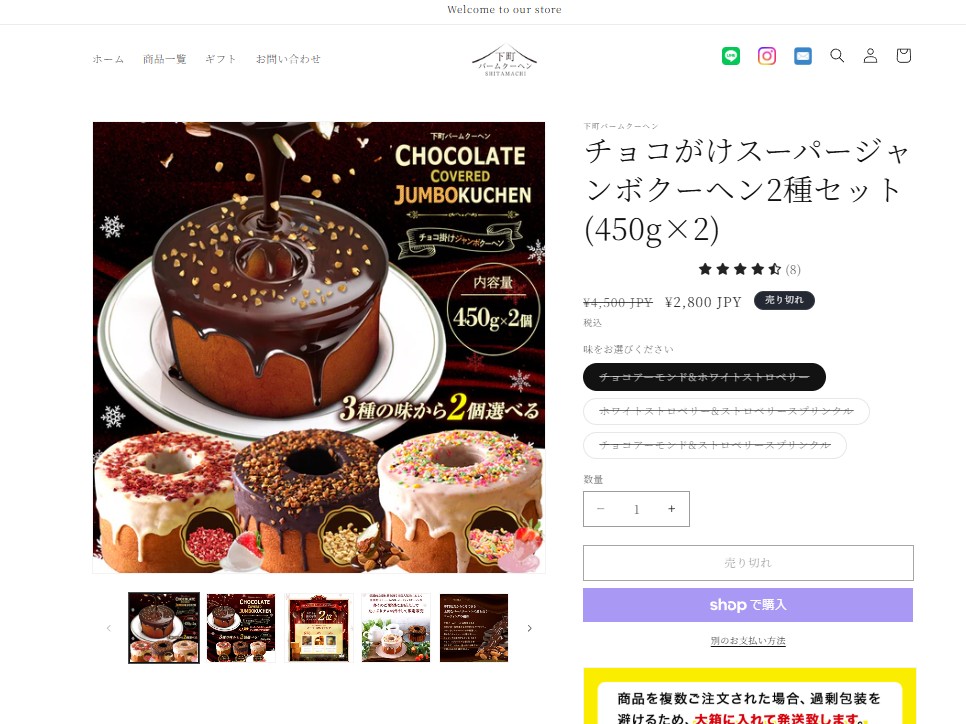
Task: Click the Shitamachi Baumkuchen logo
Action: 505,60
